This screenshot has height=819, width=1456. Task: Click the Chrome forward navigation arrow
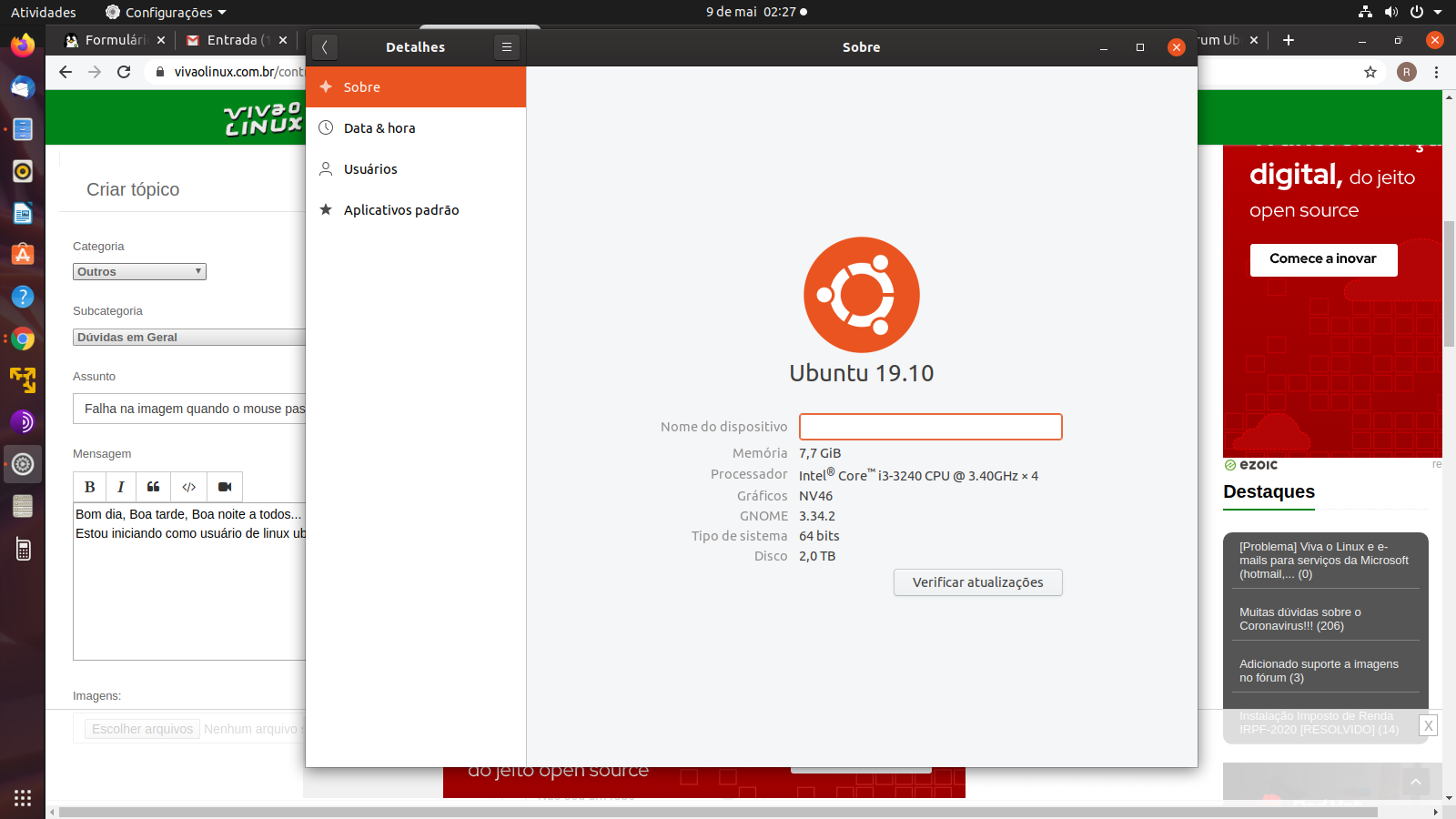95,72
